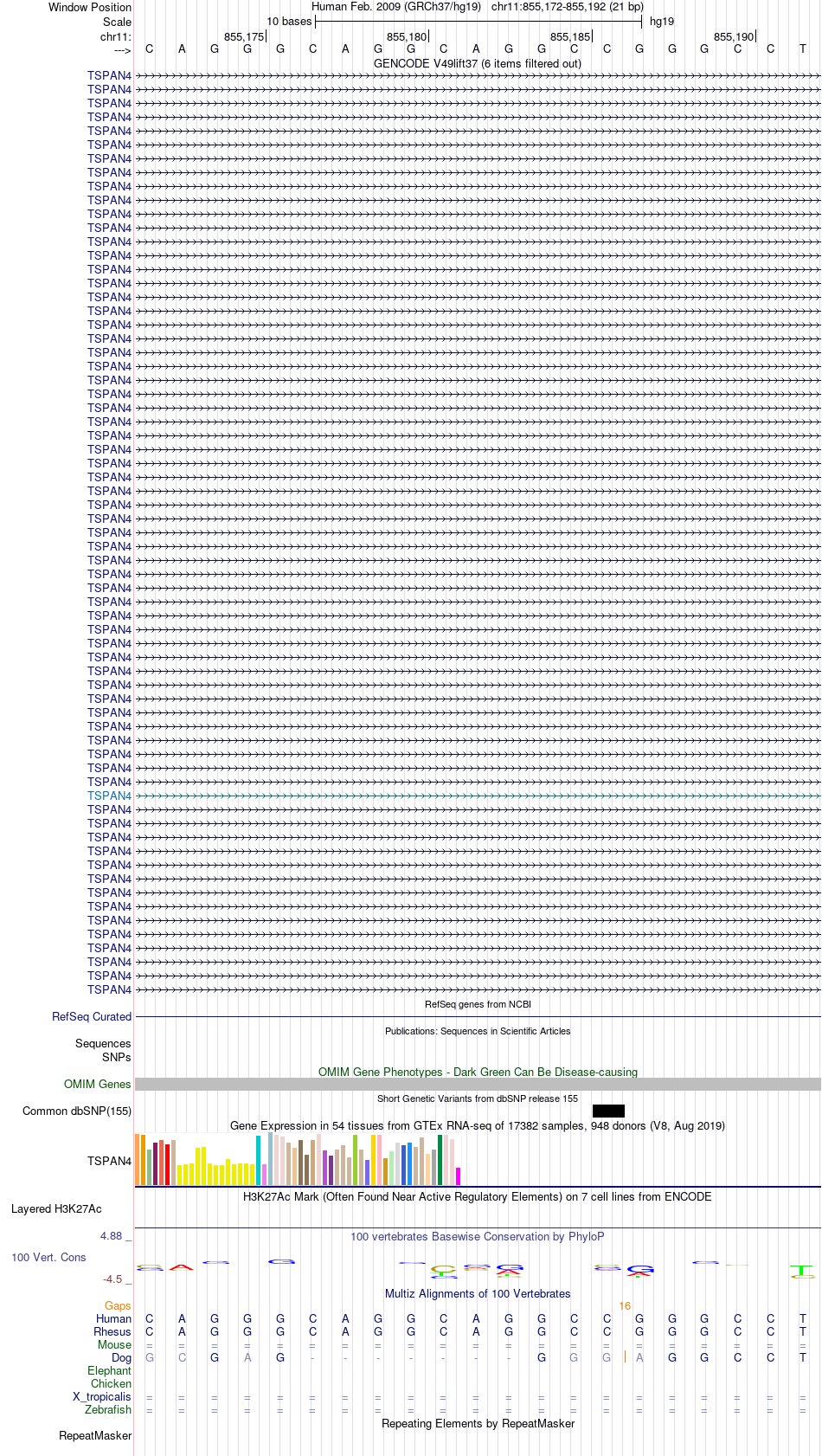822x1456 pixels.
Task: Open 'Short Genetic Variants from dbSNP release 155'
Action: (478, 1098)
